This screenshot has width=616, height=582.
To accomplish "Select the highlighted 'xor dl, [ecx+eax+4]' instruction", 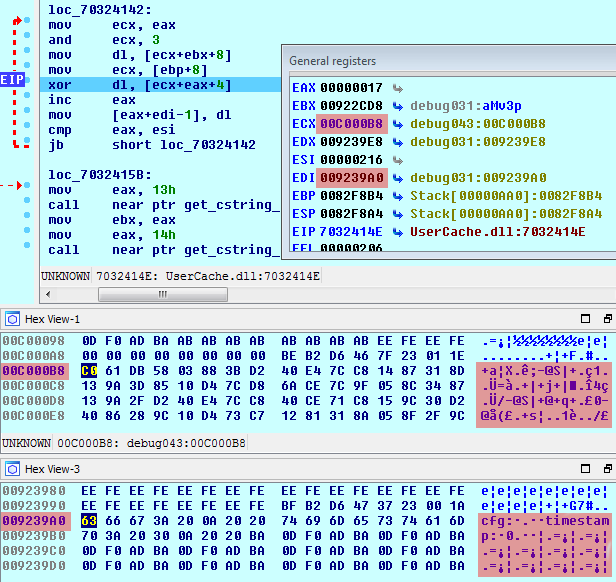I will point(160,85).
